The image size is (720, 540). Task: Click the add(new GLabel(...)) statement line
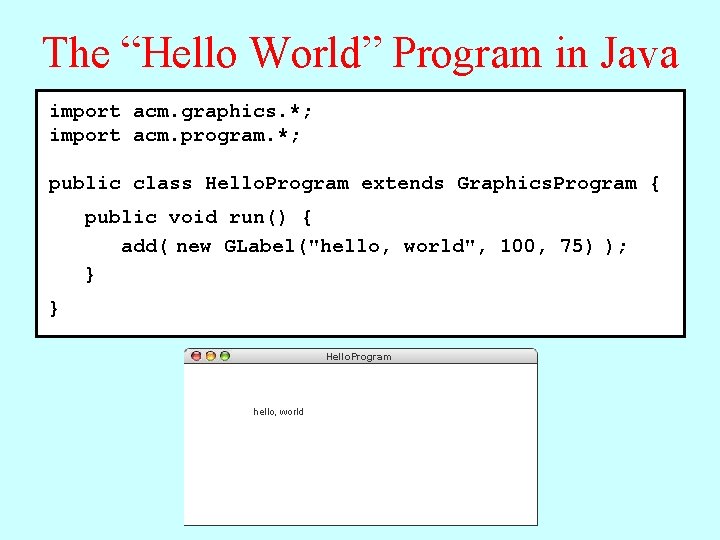[x=374, y=247]
